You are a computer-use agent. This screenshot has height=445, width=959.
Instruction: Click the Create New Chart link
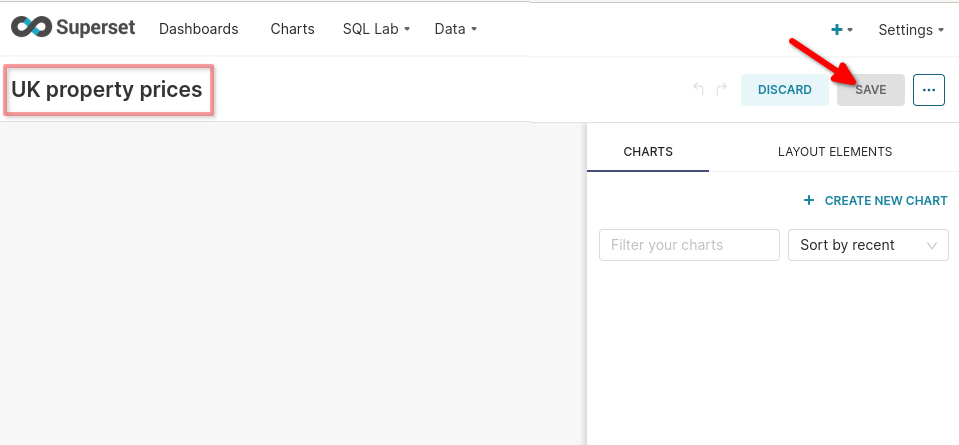[x=885, y=201]
